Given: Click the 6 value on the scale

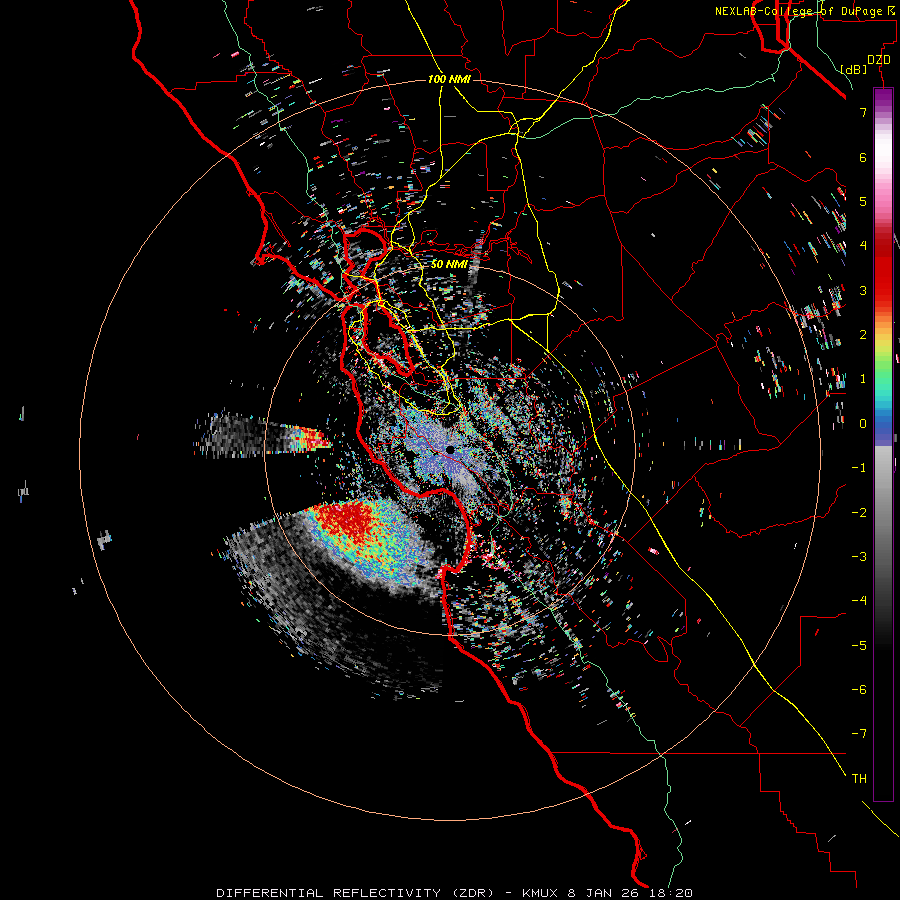Looking at the screenshot, I should click(863, 157).
